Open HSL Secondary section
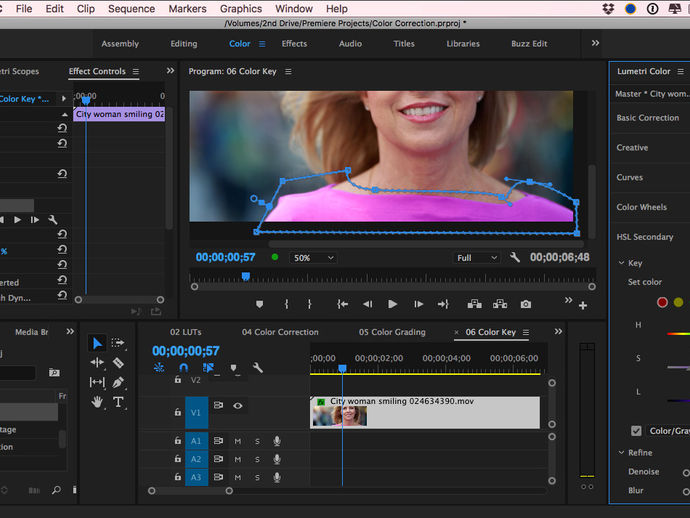The width and height of the screenshot is (690, 518). point(645,237)
